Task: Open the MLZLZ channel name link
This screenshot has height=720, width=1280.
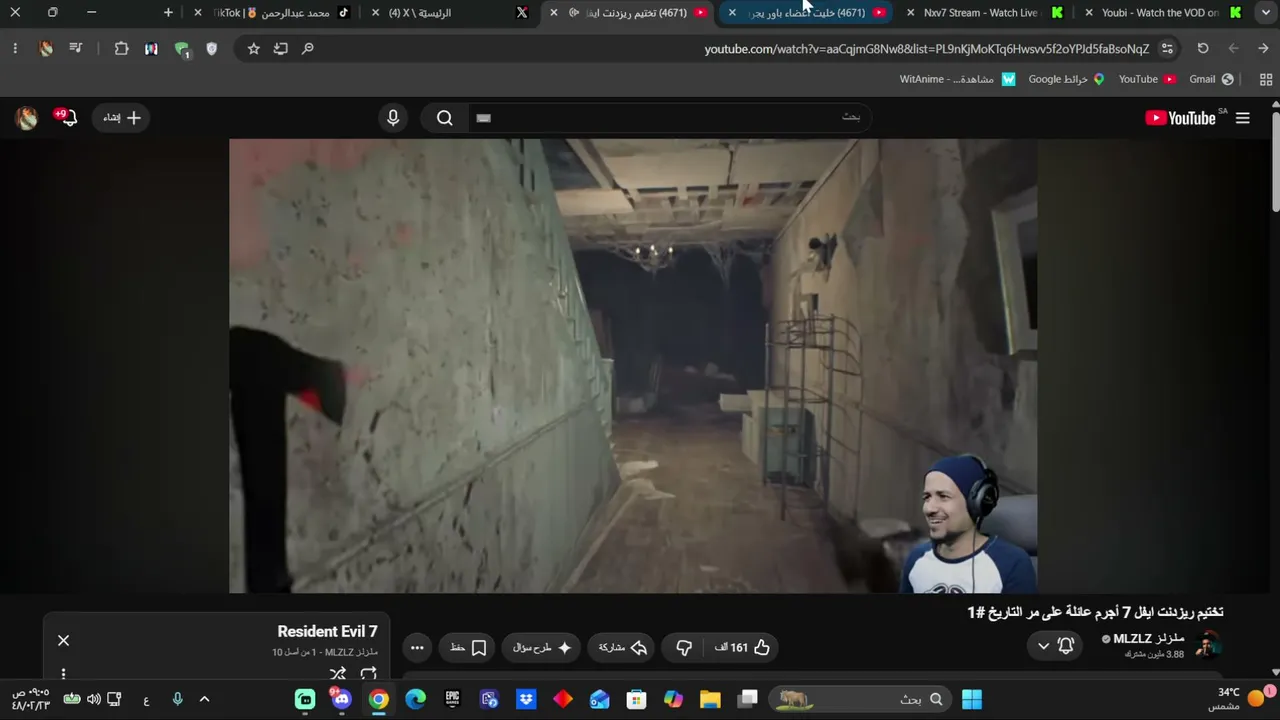Action: click(1148, 638)
